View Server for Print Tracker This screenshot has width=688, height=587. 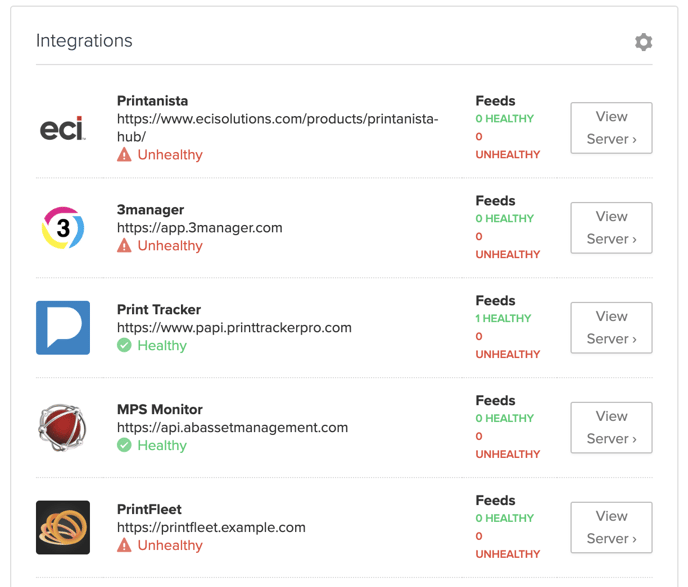coord(611,328)
